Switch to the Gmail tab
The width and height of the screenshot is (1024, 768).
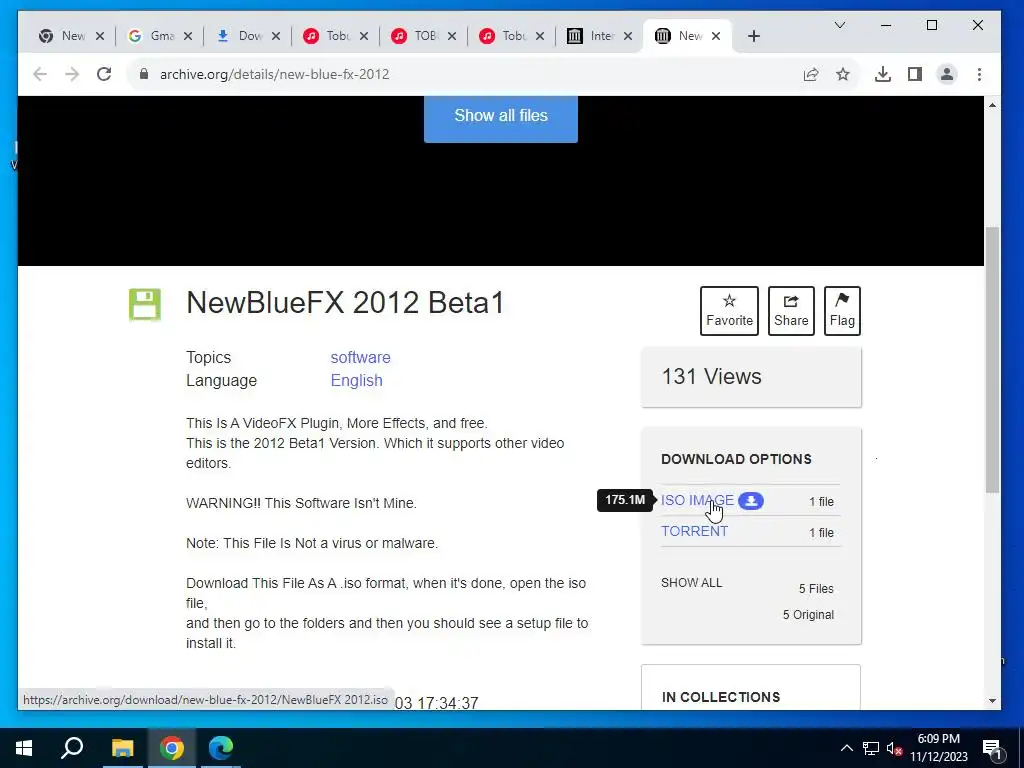pyautogui.click(x=159, y=36)
